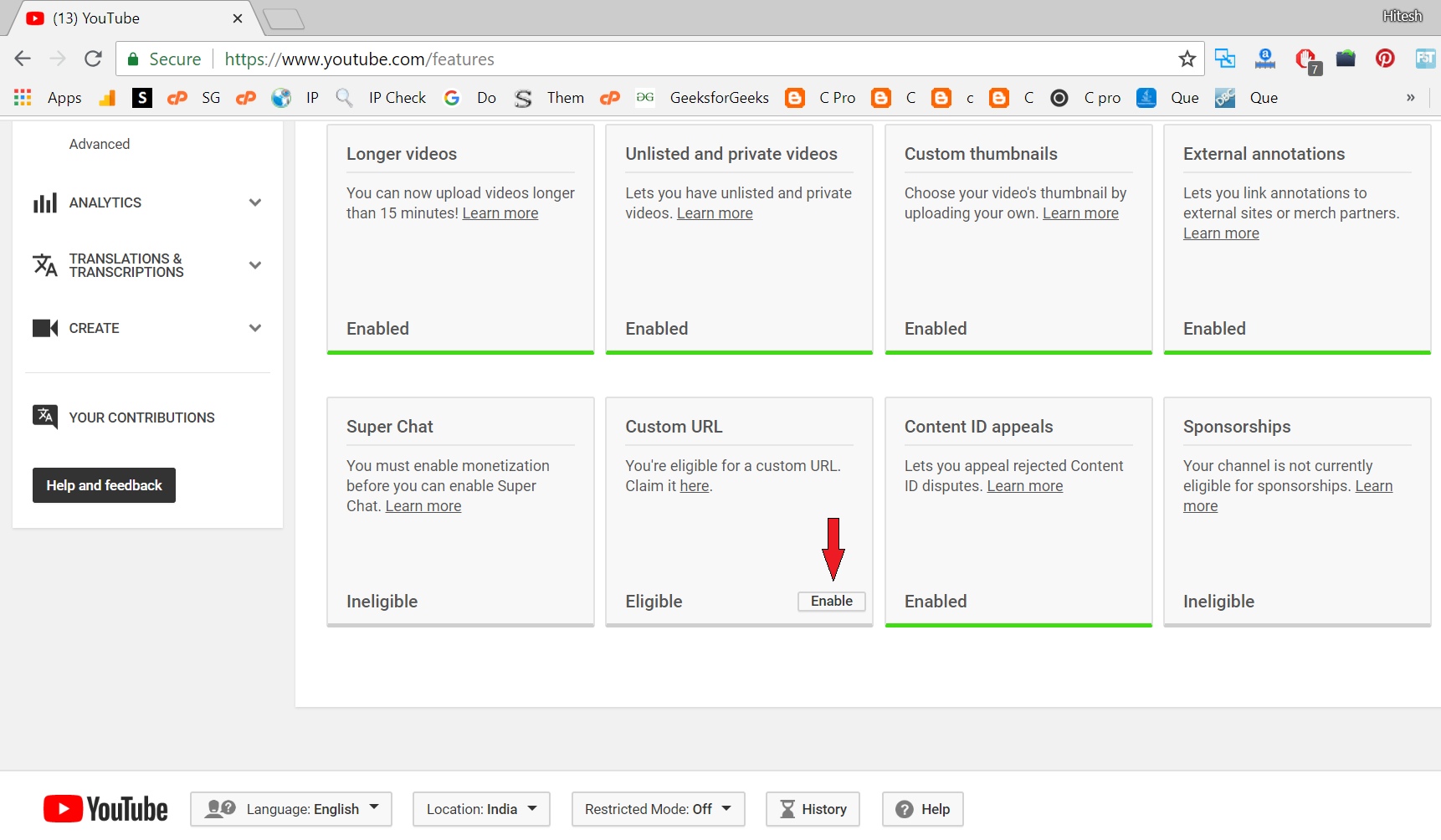Screen dimensions: 1441x840
Task: Click the YouTube logo in the footer
Action: [x=105, y=809]
